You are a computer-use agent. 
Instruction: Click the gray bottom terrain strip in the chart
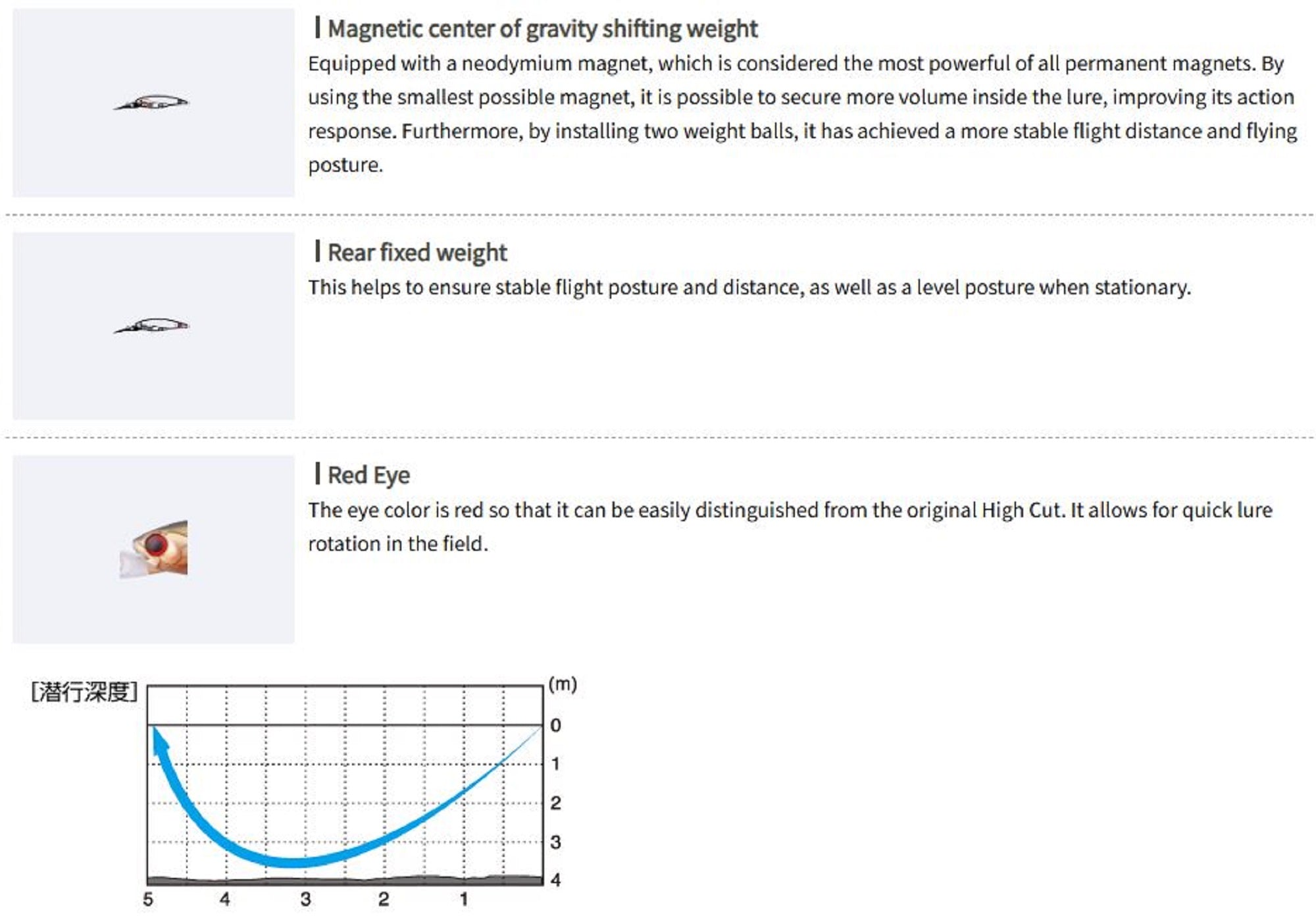pyautogui.click(x=345, y=879)
